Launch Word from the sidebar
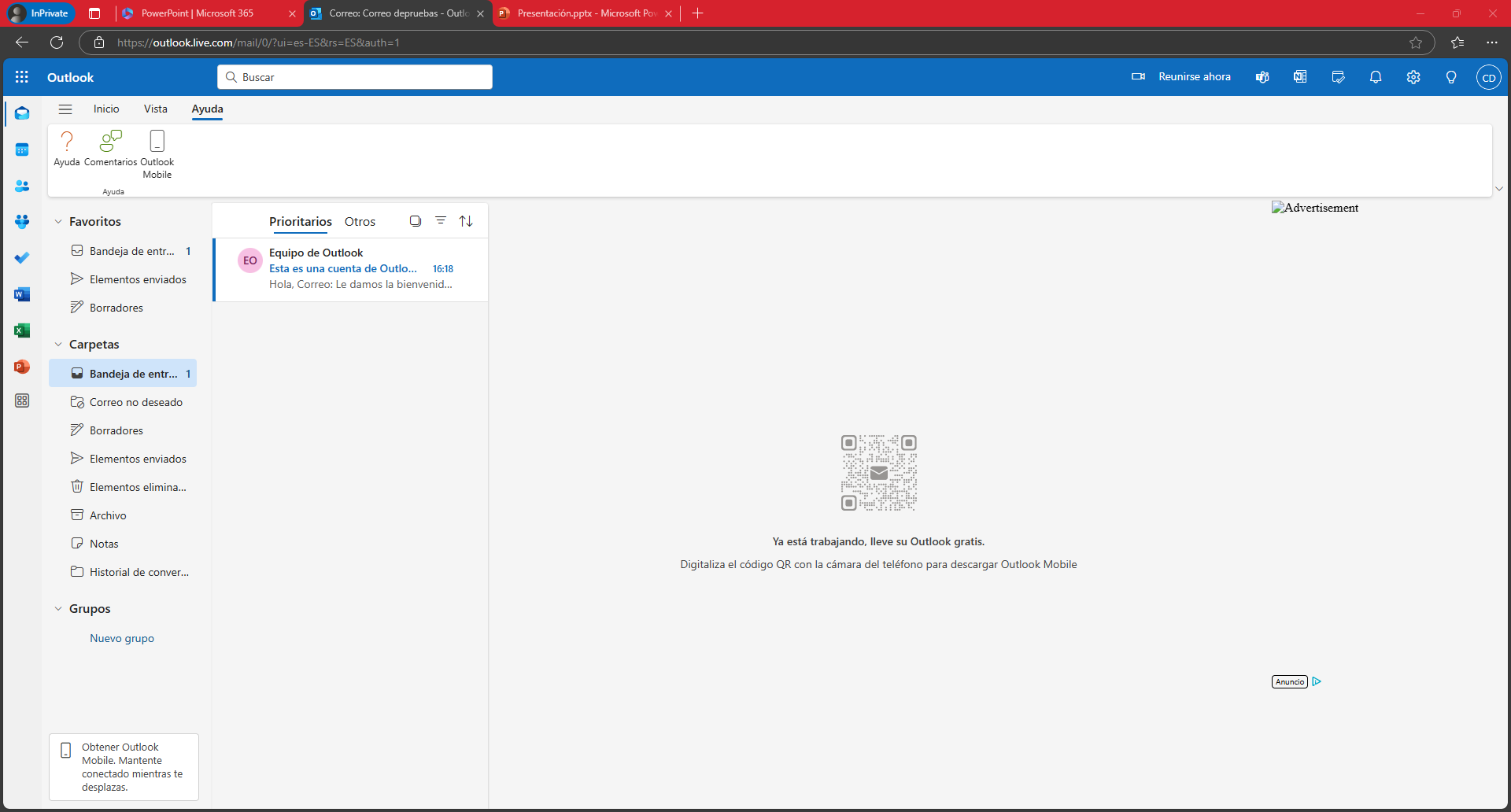1511x812 pixels. coord(22,294)
